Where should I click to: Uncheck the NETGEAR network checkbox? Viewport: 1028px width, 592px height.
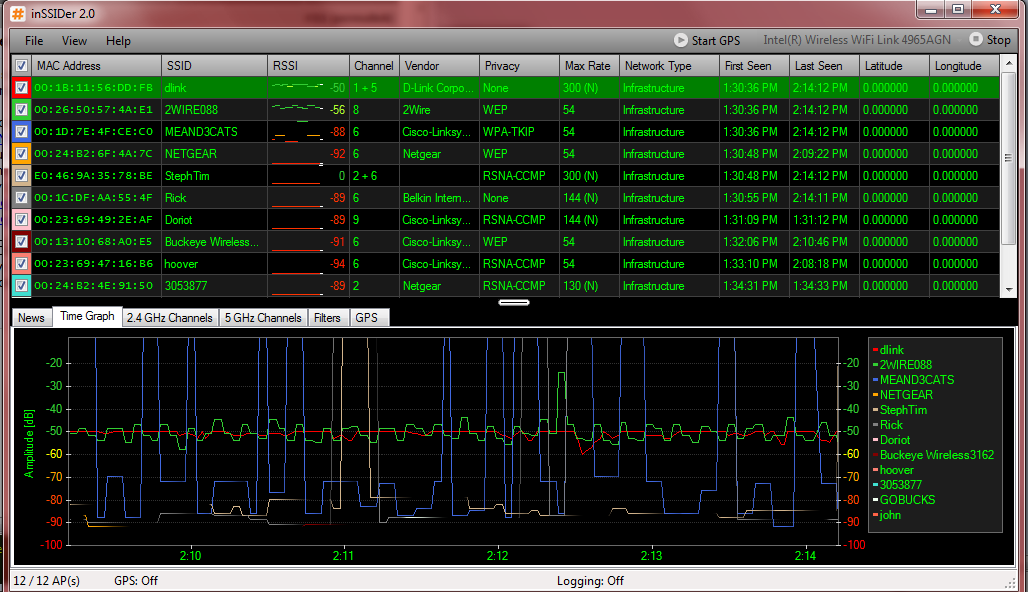[x=21, y=153]
